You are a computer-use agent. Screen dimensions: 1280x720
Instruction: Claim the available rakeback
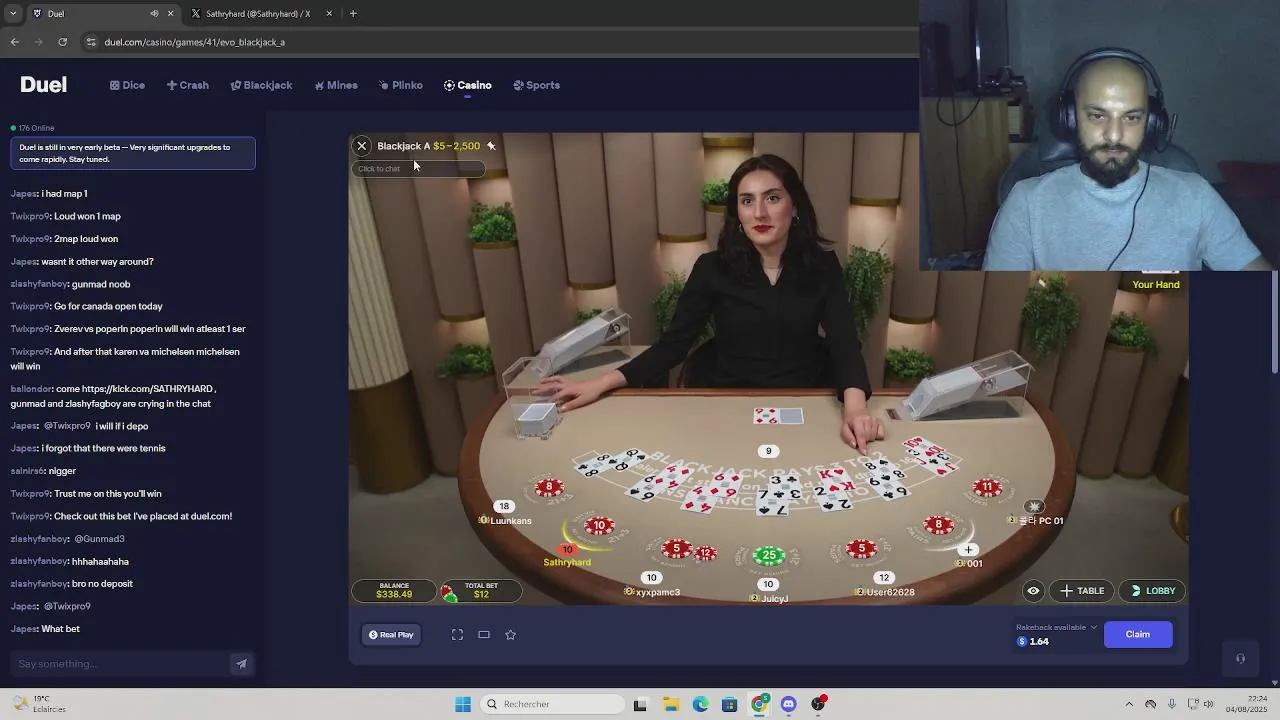[1138, 634]
